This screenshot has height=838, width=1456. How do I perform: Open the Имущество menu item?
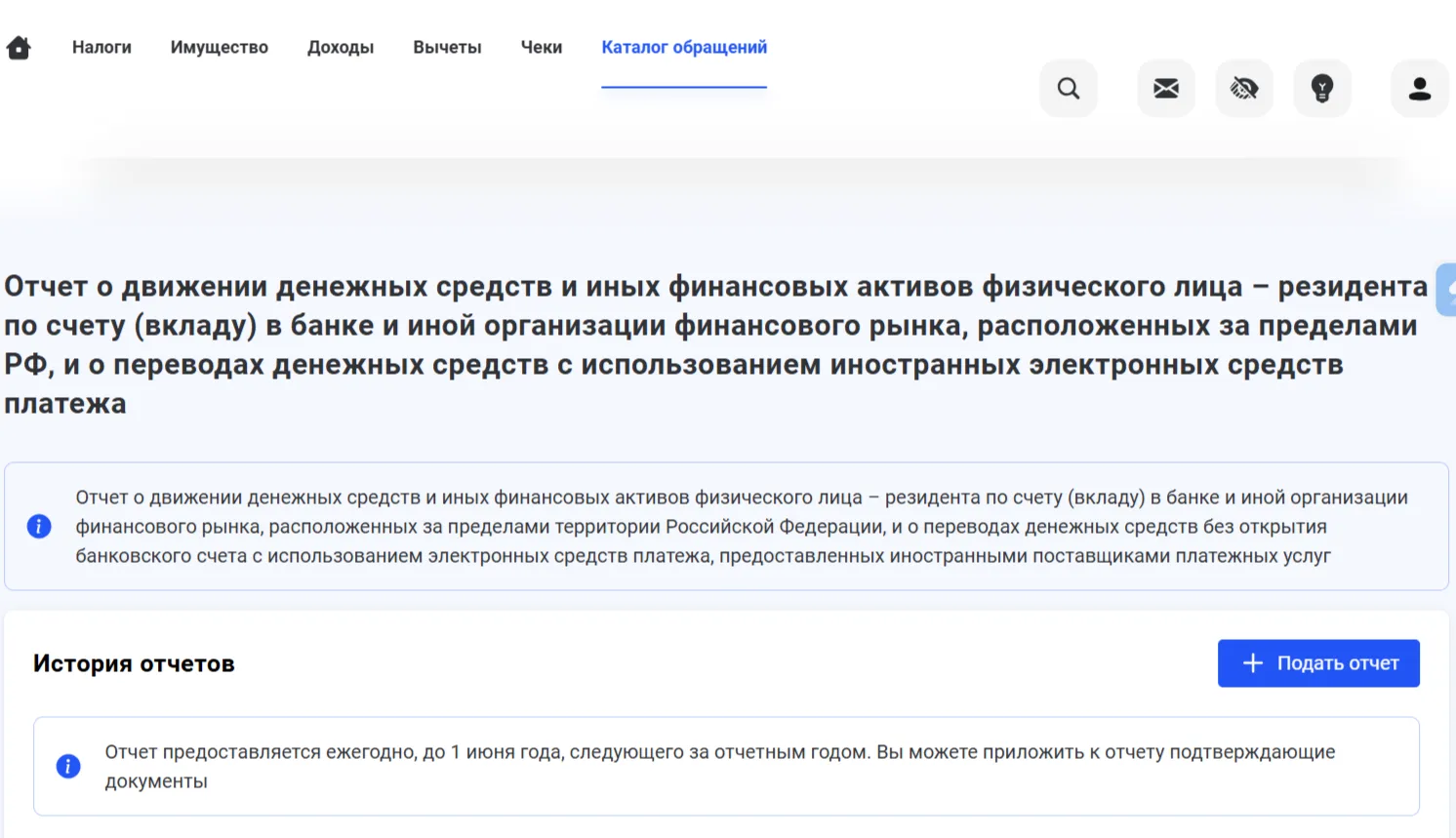220,47
